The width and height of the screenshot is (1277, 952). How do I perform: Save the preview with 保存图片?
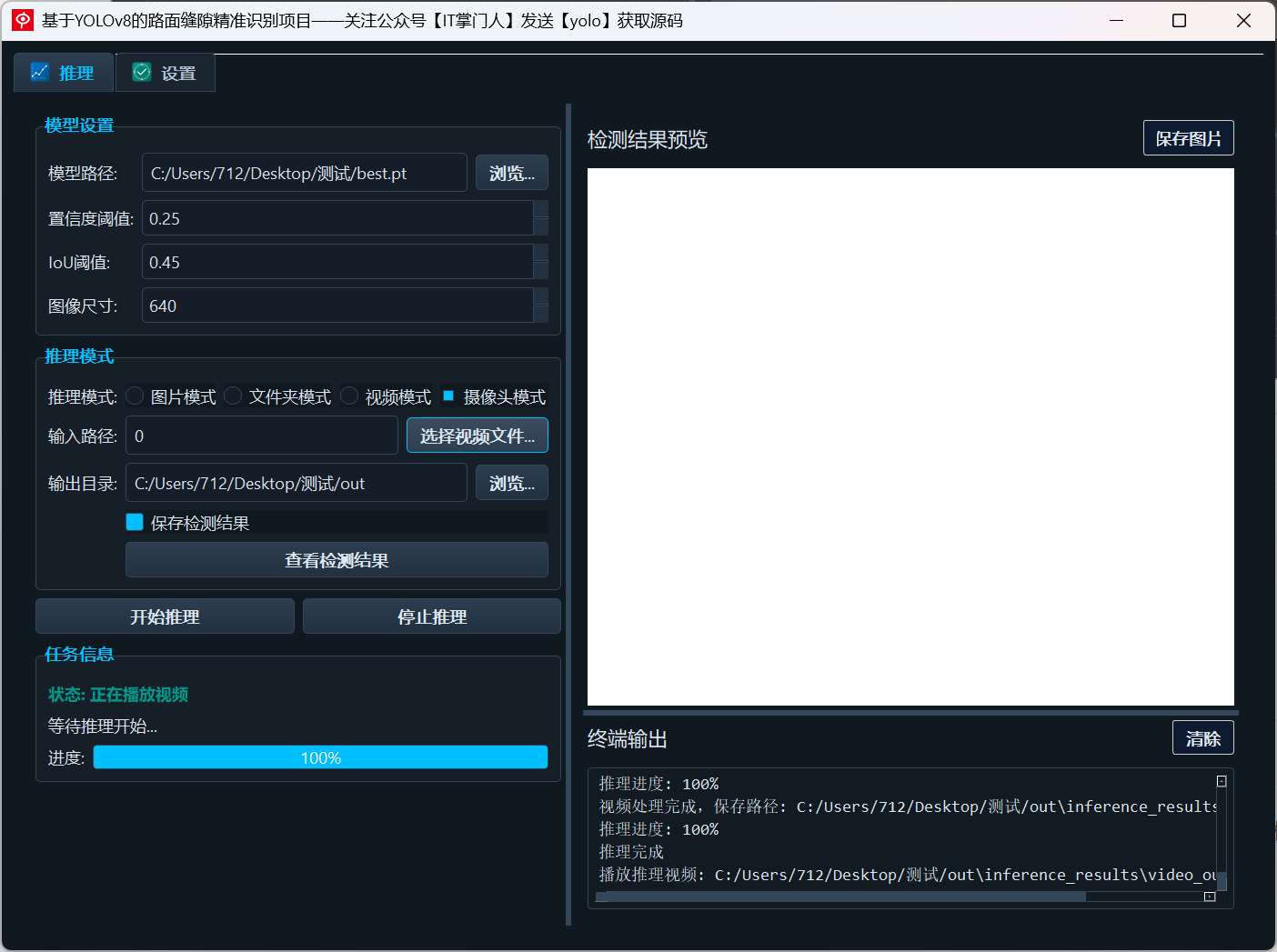pyautogui.click(x=1189, y=138)
